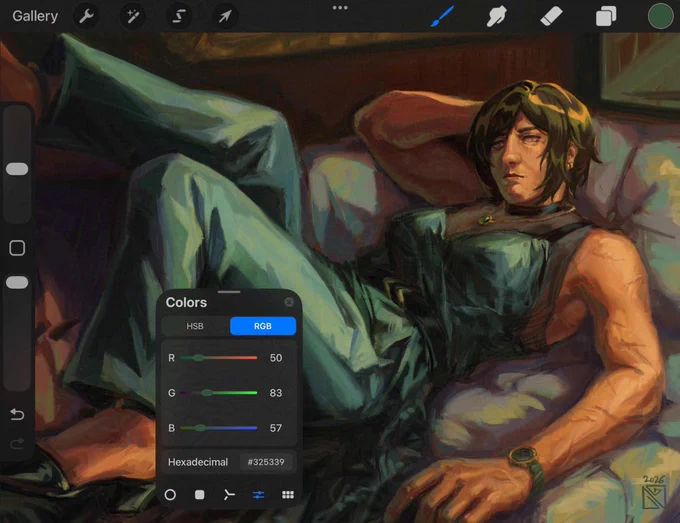The image size is (680, 523).
Task: Click the red channel slider
Action: coord(219,358)
